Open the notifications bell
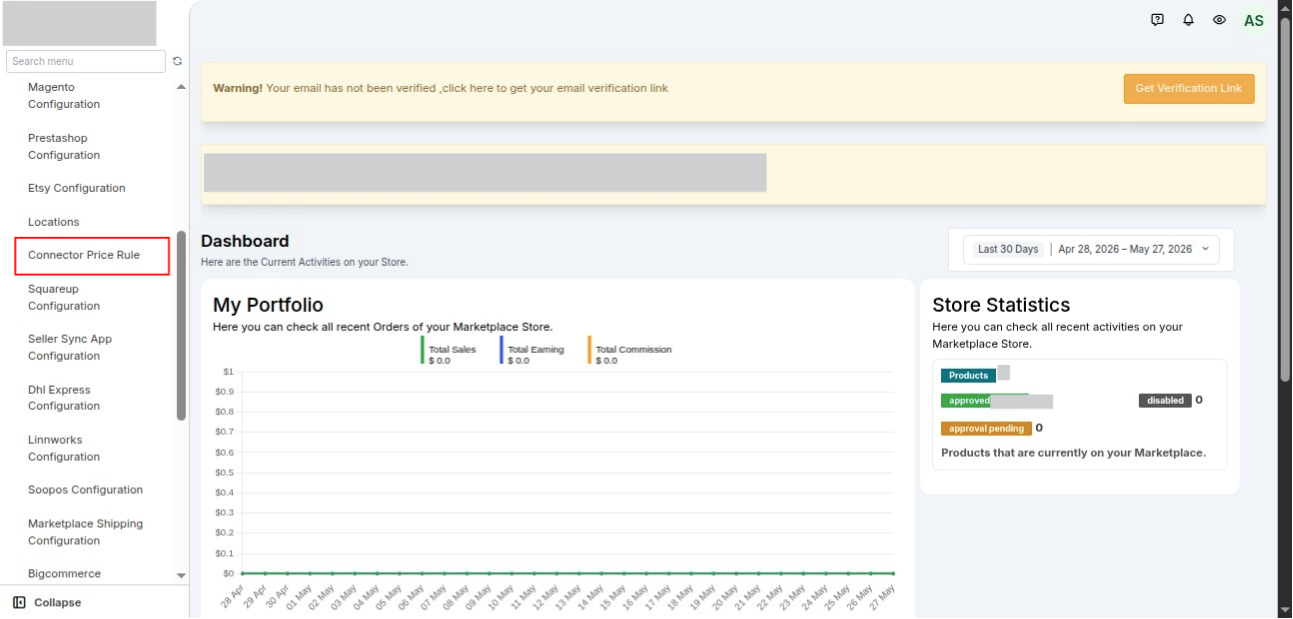Viewport: 1293px width, 619px height. [x=1188, y=20]
